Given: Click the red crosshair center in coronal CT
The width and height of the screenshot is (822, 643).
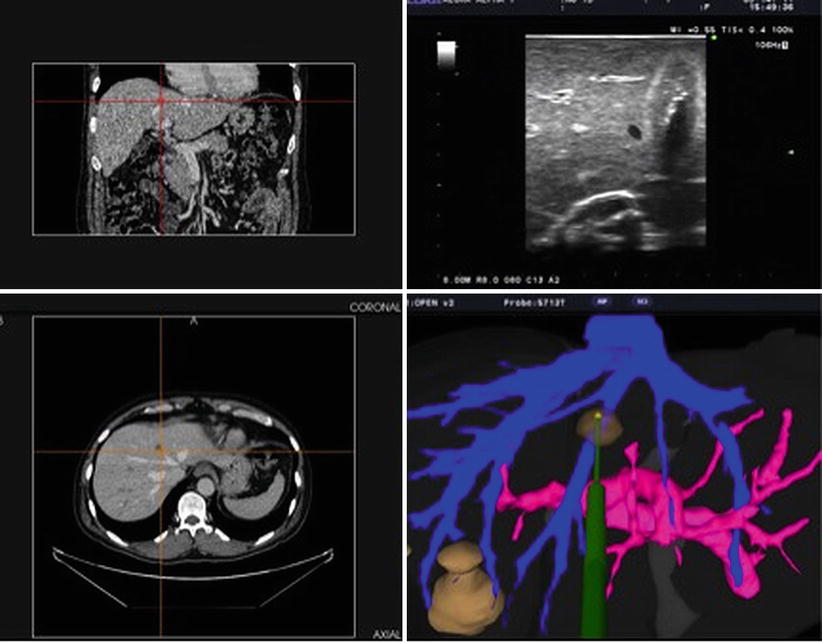Looking at the screenshot, I should pos(160,101).
